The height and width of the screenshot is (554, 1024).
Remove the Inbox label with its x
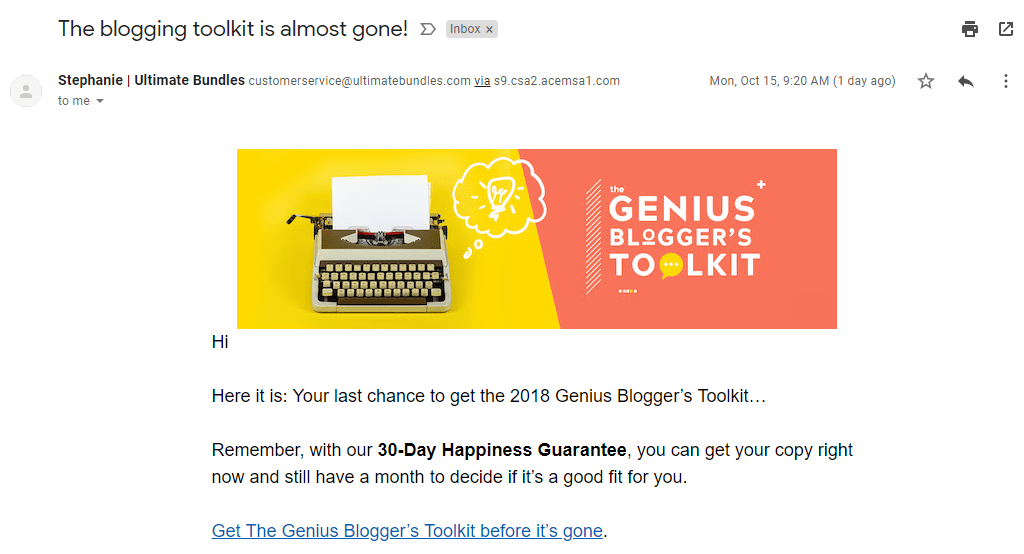489,30
